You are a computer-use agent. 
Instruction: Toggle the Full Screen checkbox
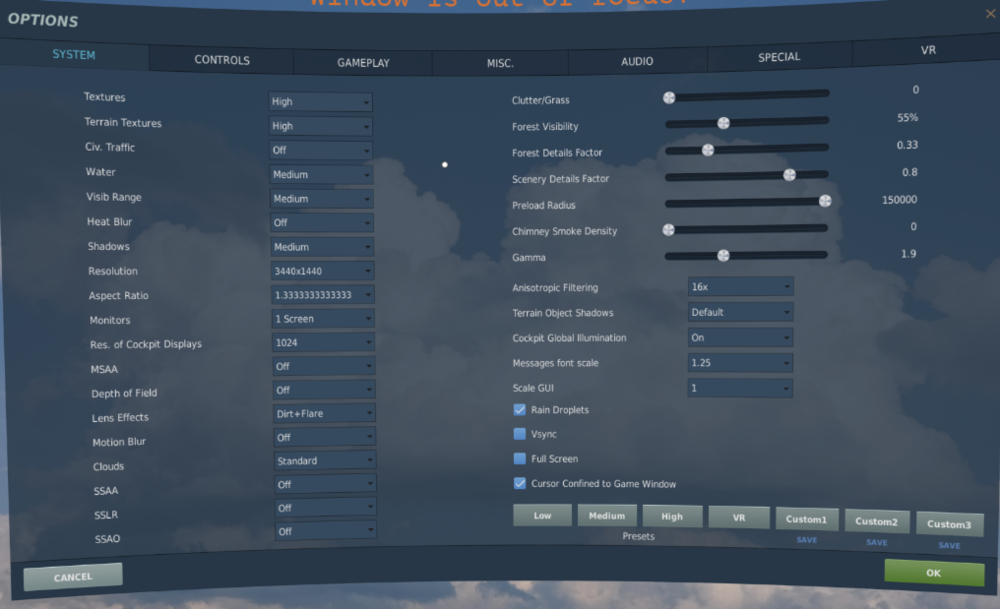coord(520,459)
